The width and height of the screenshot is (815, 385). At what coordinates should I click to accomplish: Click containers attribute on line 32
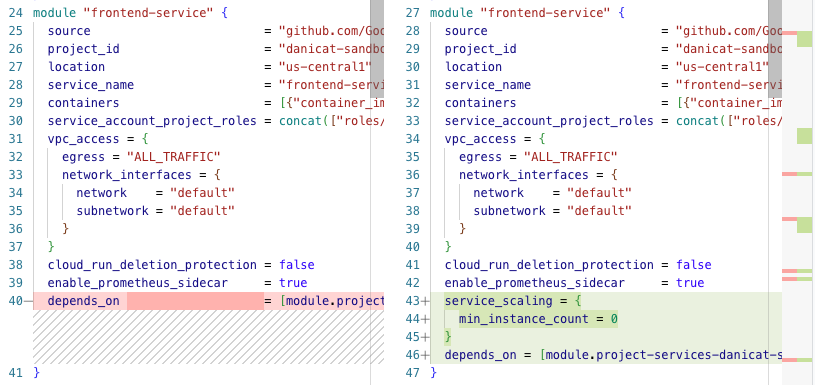(x=481, y=103)
